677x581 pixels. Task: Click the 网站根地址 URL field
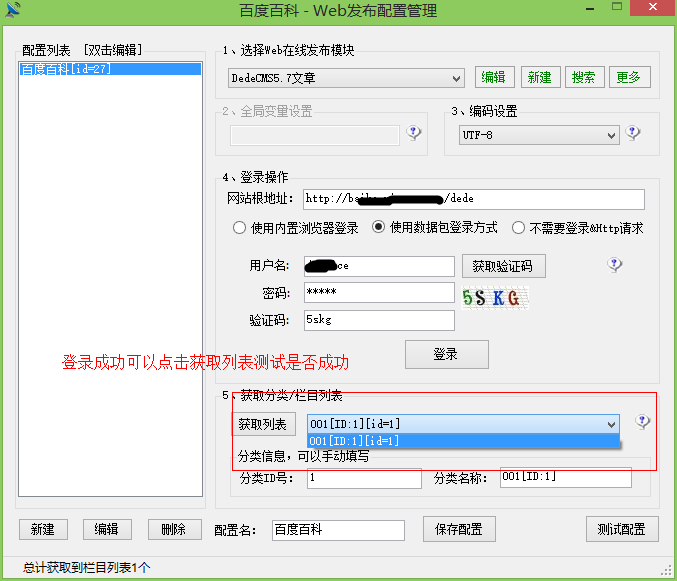coord(472,199)
